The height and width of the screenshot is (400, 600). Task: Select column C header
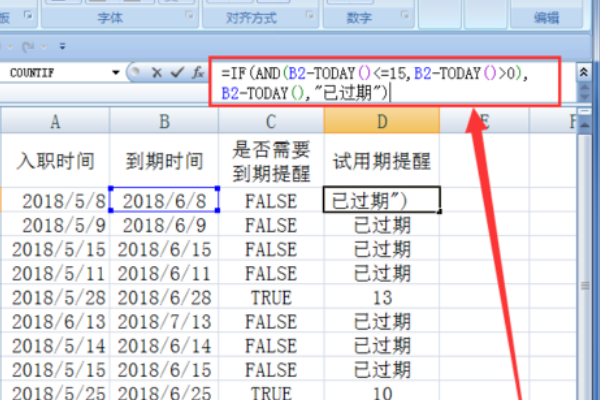(271, 121)
